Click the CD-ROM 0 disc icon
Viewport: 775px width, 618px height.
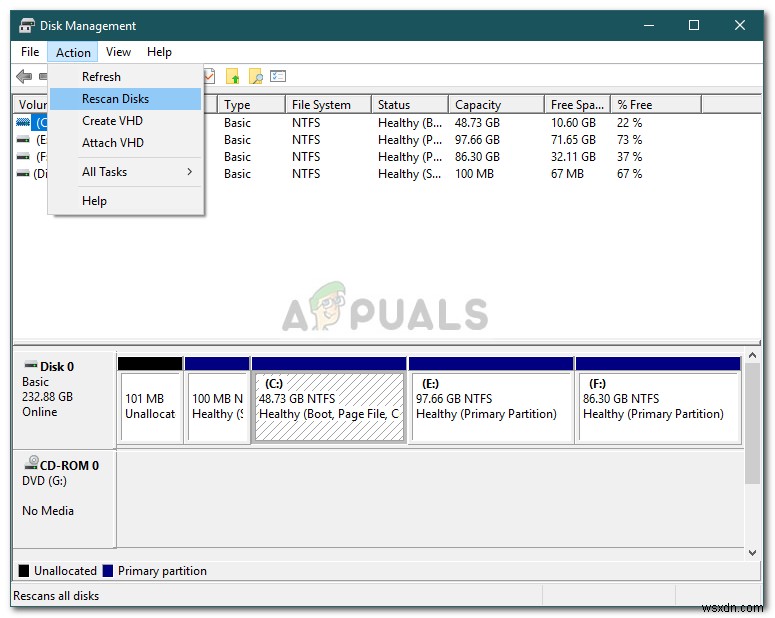pyautogui.click(x=31, y=463)
